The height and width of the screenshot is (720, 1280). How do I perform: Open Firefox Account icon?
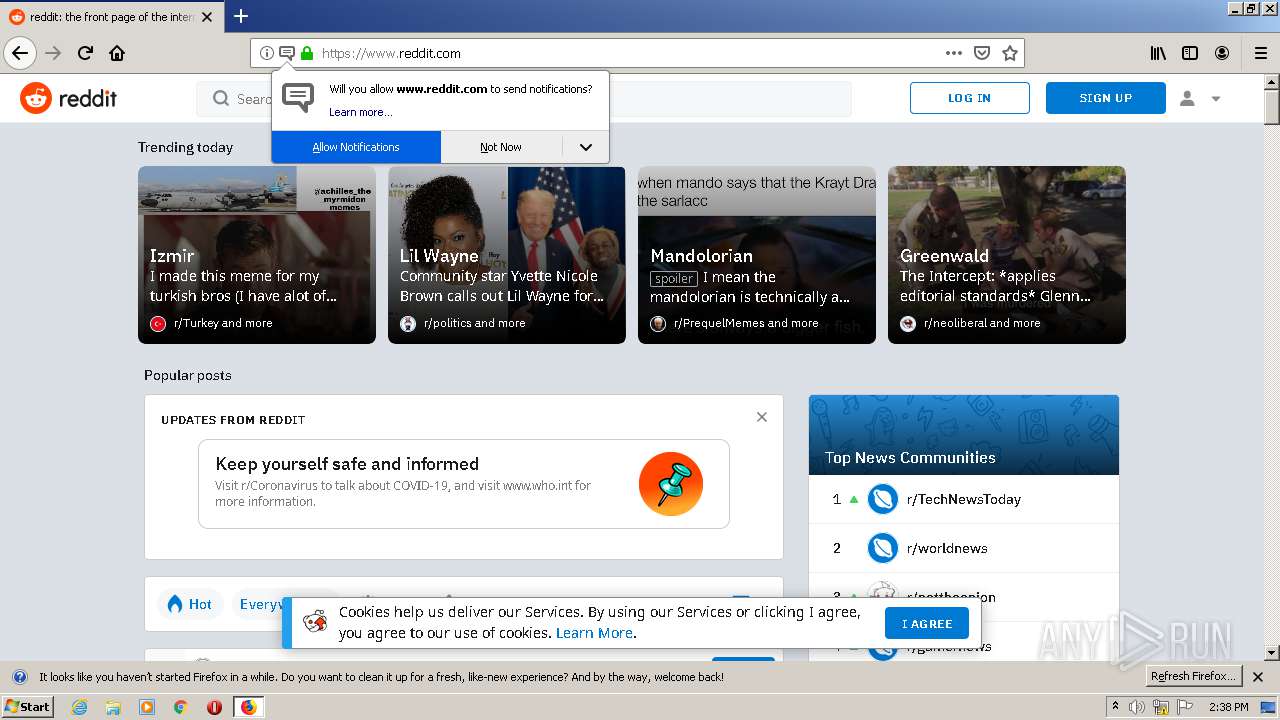pos(1222,53)
